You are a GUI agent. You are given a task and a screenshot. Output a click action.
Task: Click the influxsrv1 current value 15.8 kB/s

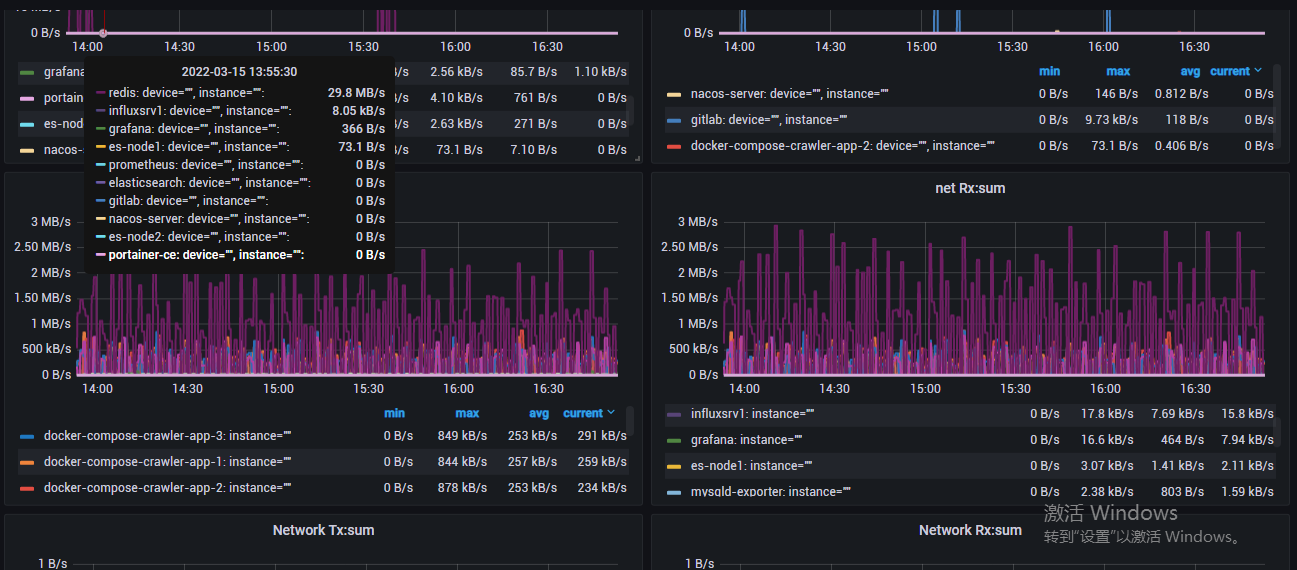[1248, 413]
